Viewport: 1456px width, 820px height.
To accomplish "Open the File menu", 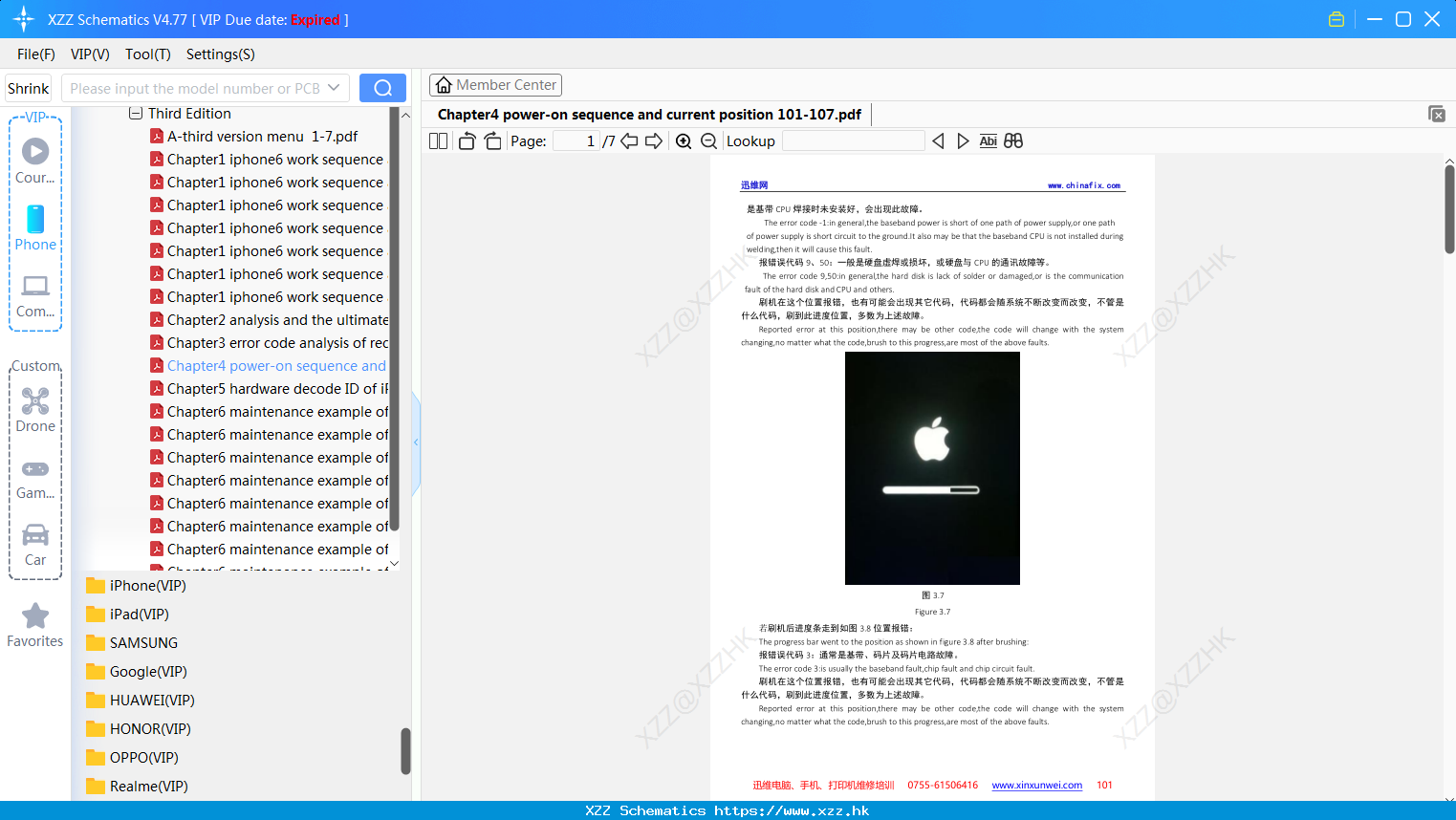I will pyautogui.click(x=36, y=54).
